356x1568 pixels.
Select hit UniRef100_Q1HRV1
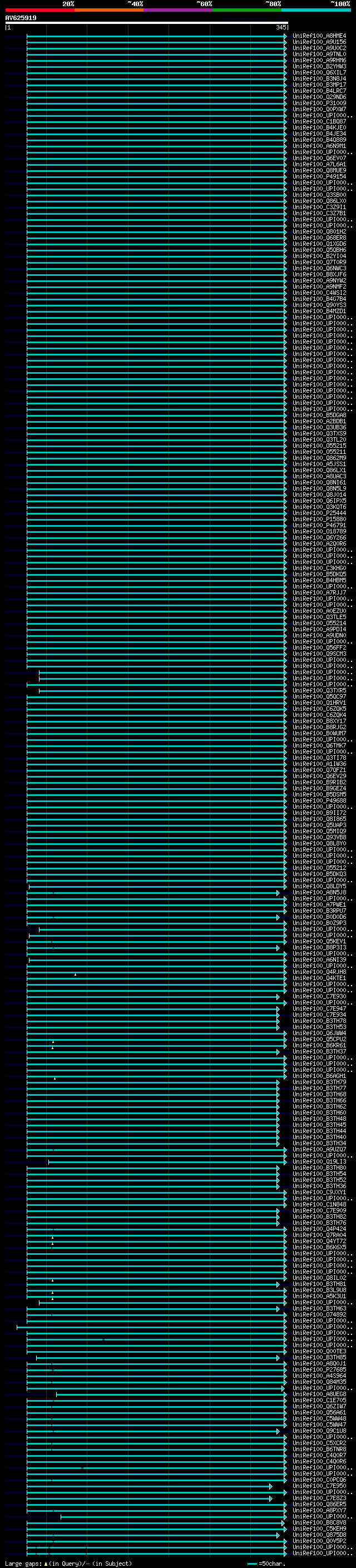[319, 703]
